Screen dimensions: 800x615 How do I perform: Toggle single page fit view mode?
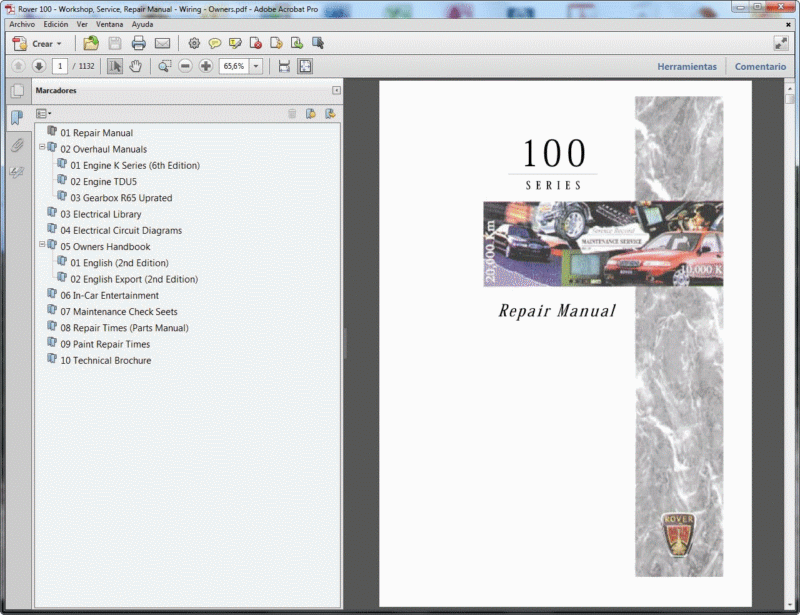pos(303,66)
